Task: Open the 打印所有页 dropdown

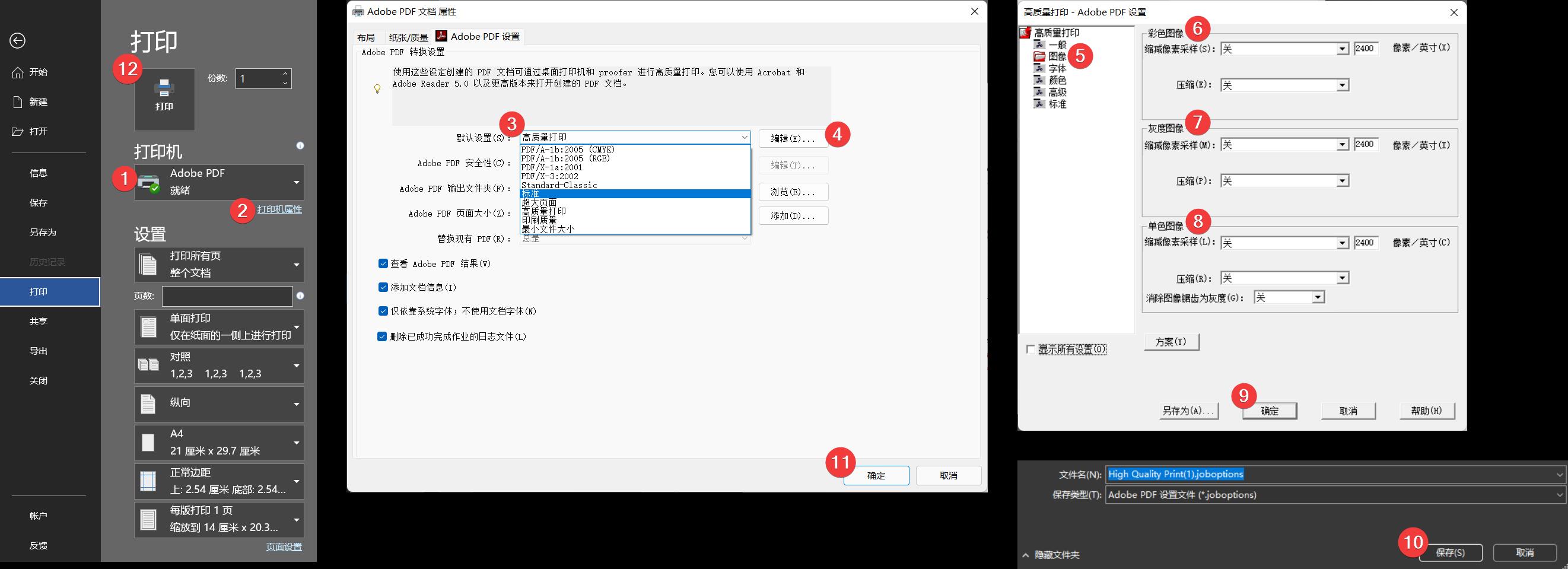Action: [x=219, y=265]
